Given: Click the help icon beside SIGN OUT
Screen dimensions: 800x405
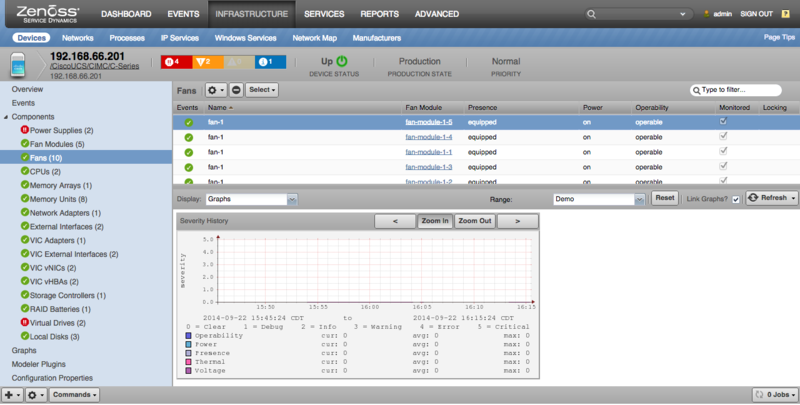Looking at the screenshot, I should coord(786,14).
